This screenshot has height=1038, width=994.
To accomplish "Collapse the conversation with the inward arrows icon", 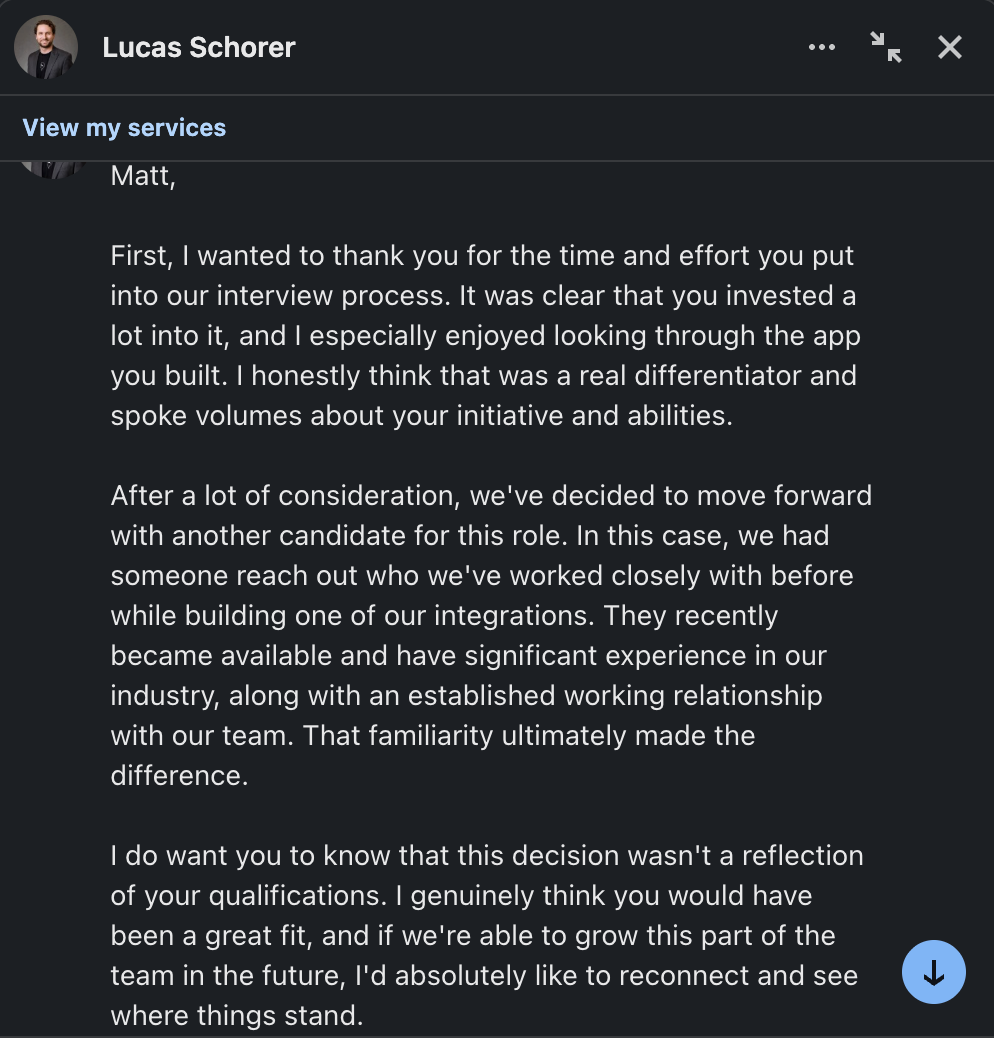I will (x=885, y=47).
